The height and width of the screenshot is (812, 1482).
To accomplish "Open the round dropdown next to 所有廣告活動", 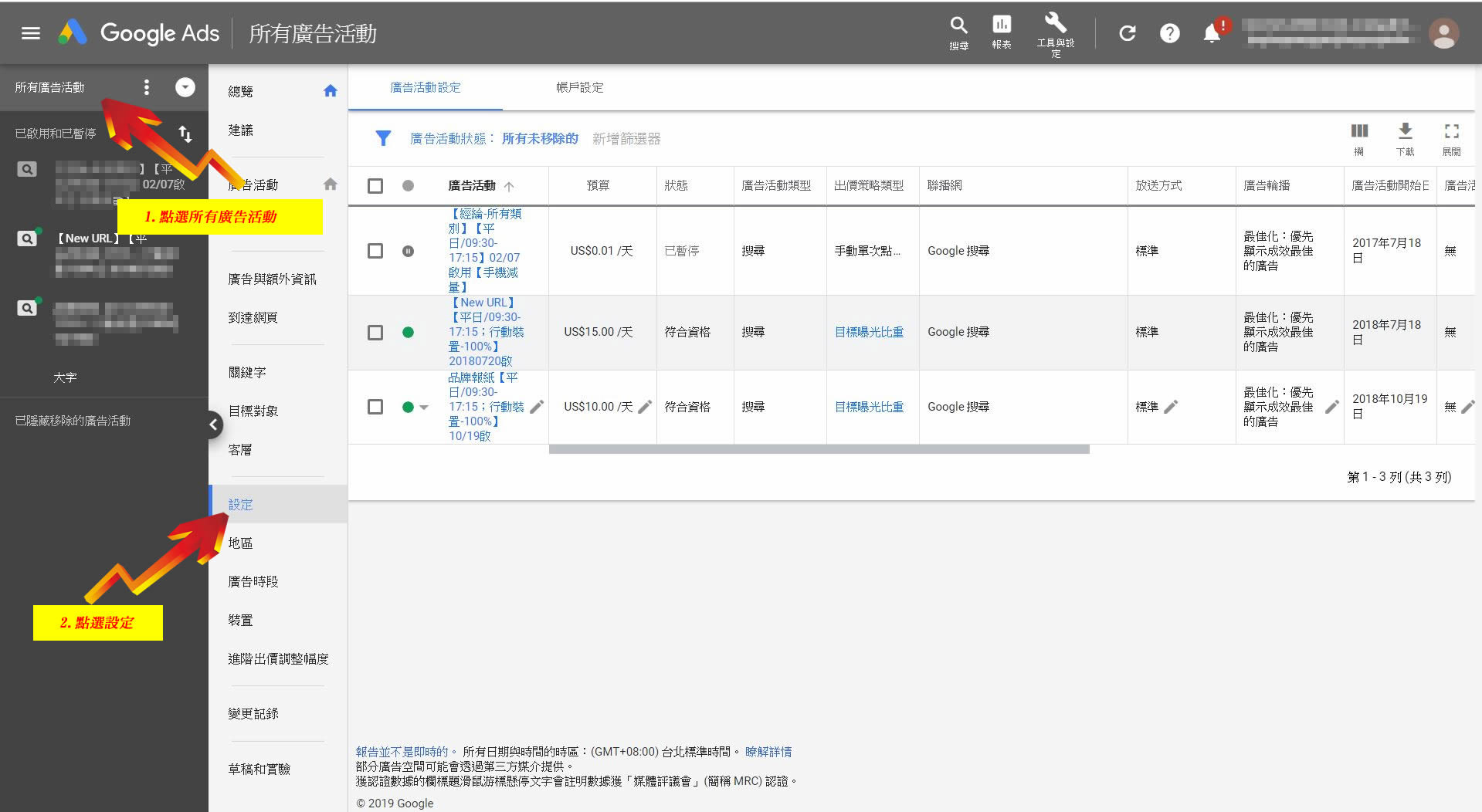I will click(185, 87).
